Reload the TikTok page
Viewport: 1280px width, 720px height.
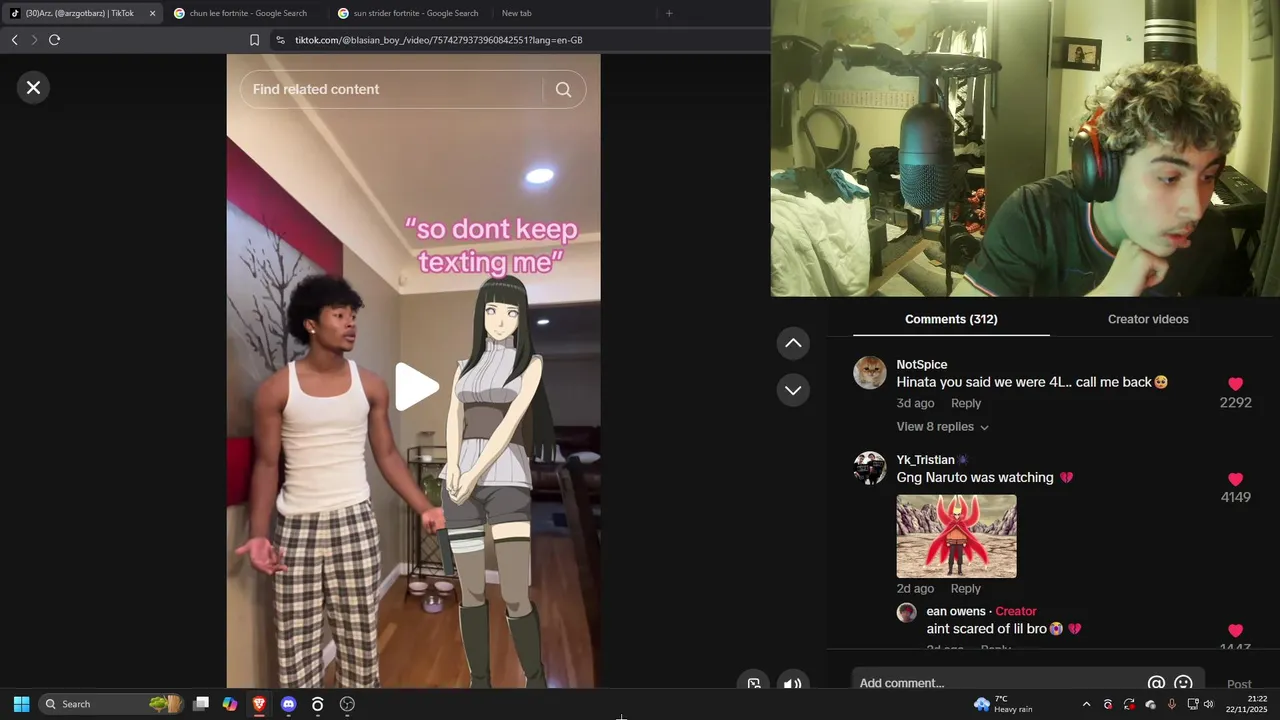(x=54, y=40)
